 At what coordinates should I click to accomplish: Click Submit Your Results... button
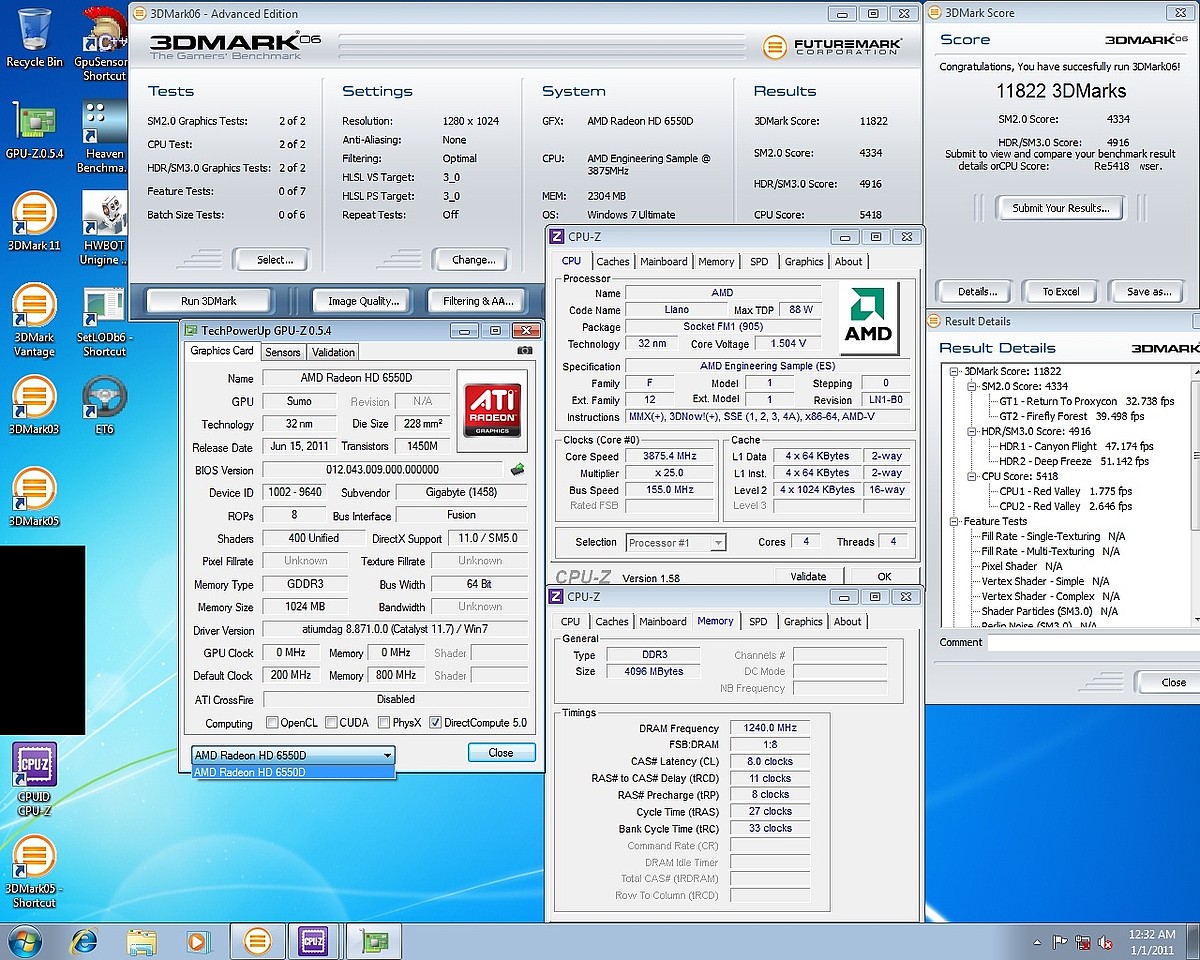coord(1060,208)
